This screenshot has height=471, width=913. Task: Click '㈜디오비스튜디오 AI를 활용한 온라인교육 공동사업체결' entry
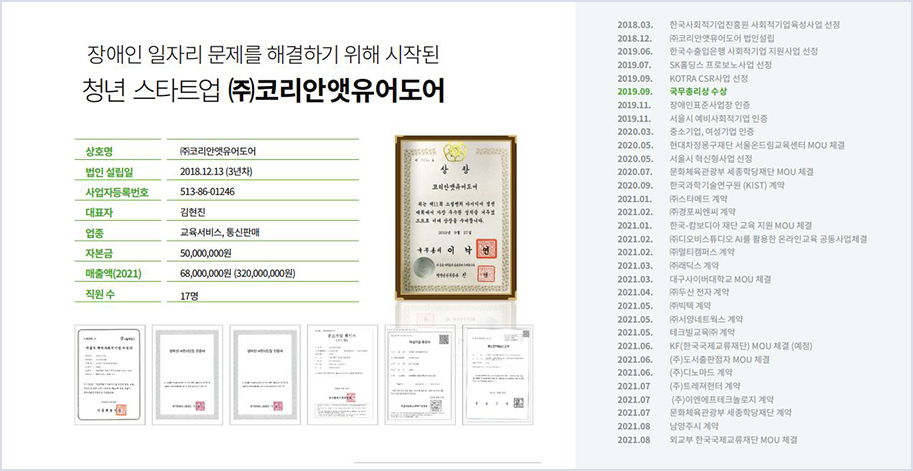[769, 239]
